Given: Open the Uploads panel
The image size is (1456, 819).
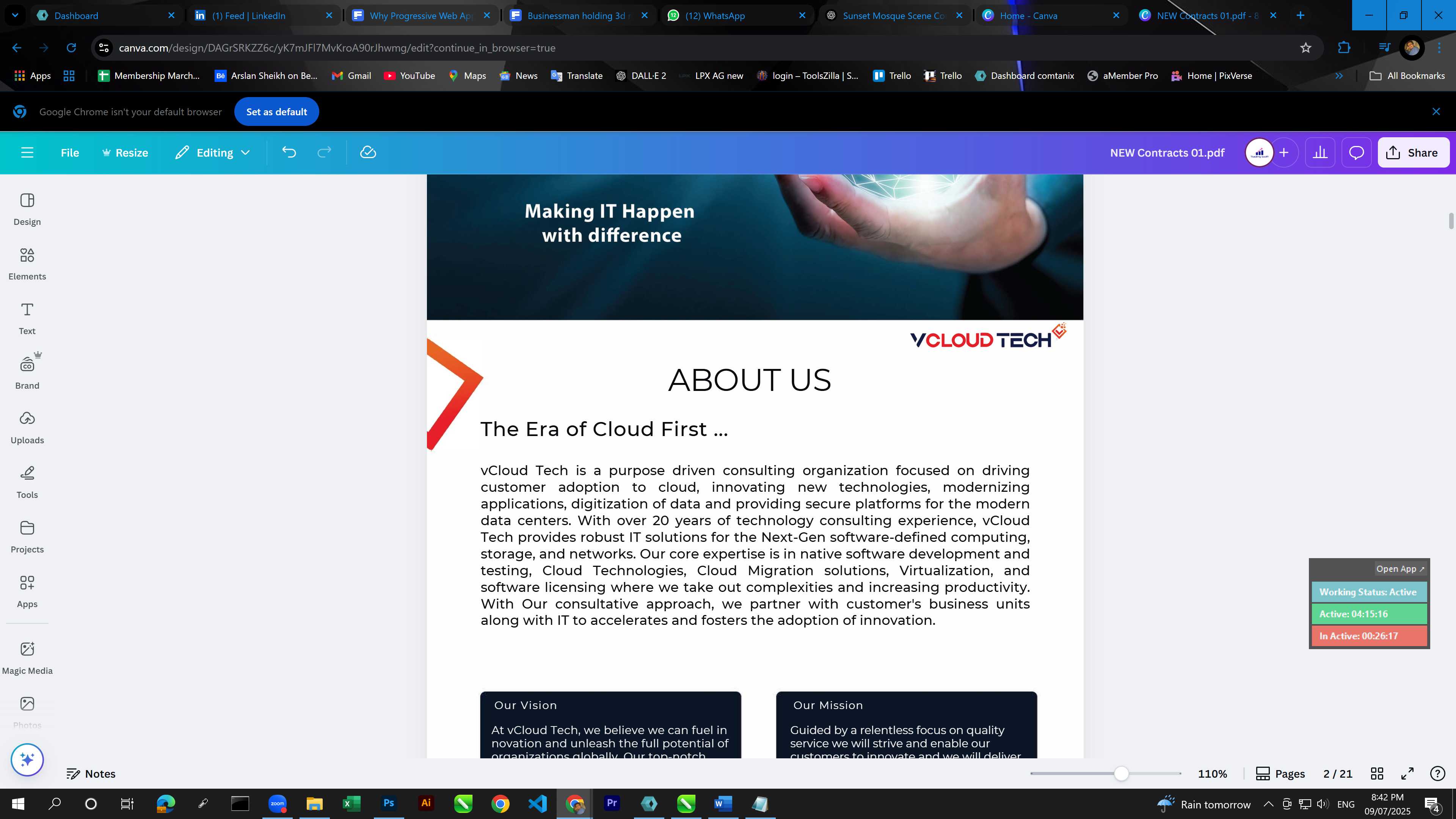Looking at the screenshot, I should tap(27, 428).
